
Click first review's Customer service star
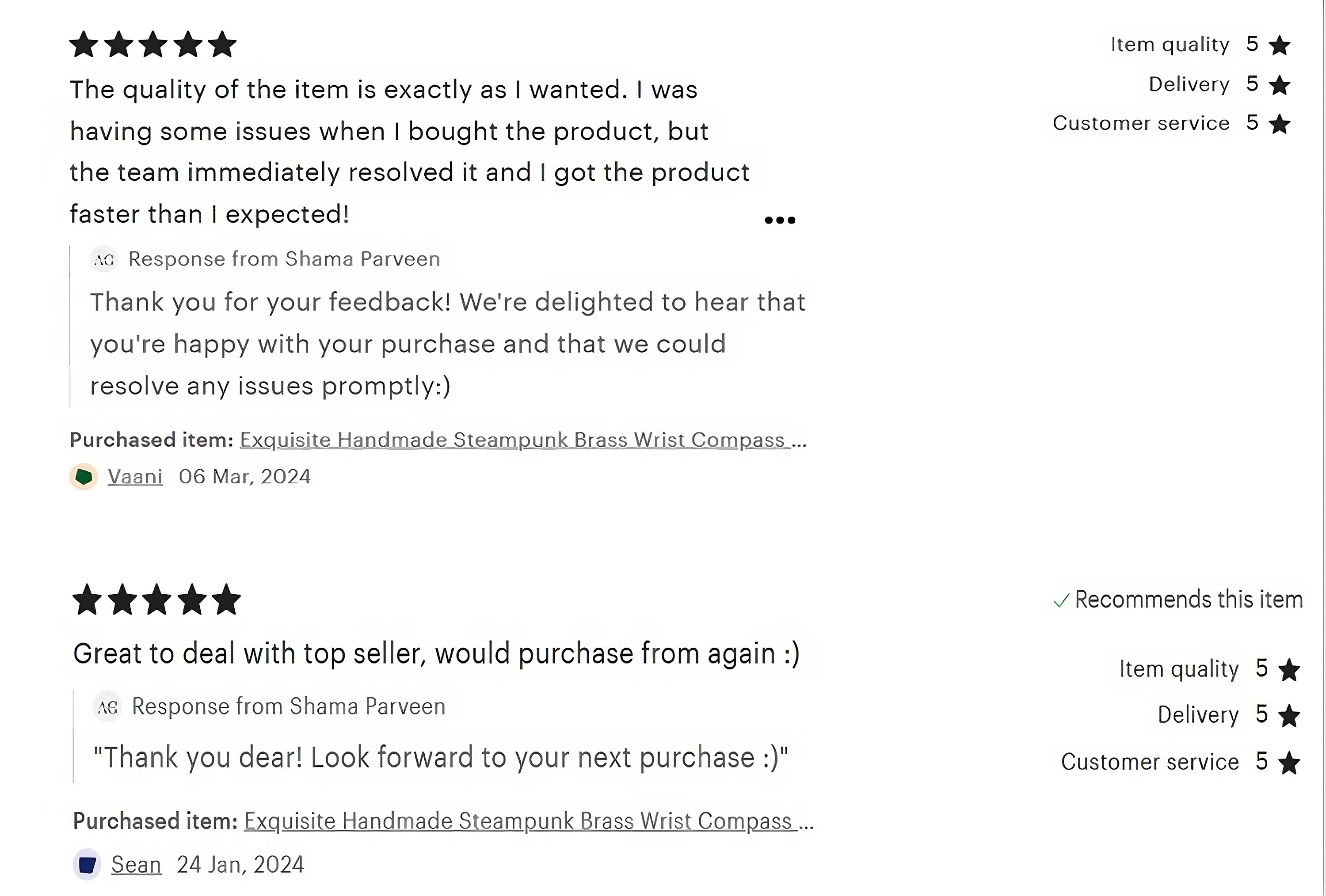1280,124
